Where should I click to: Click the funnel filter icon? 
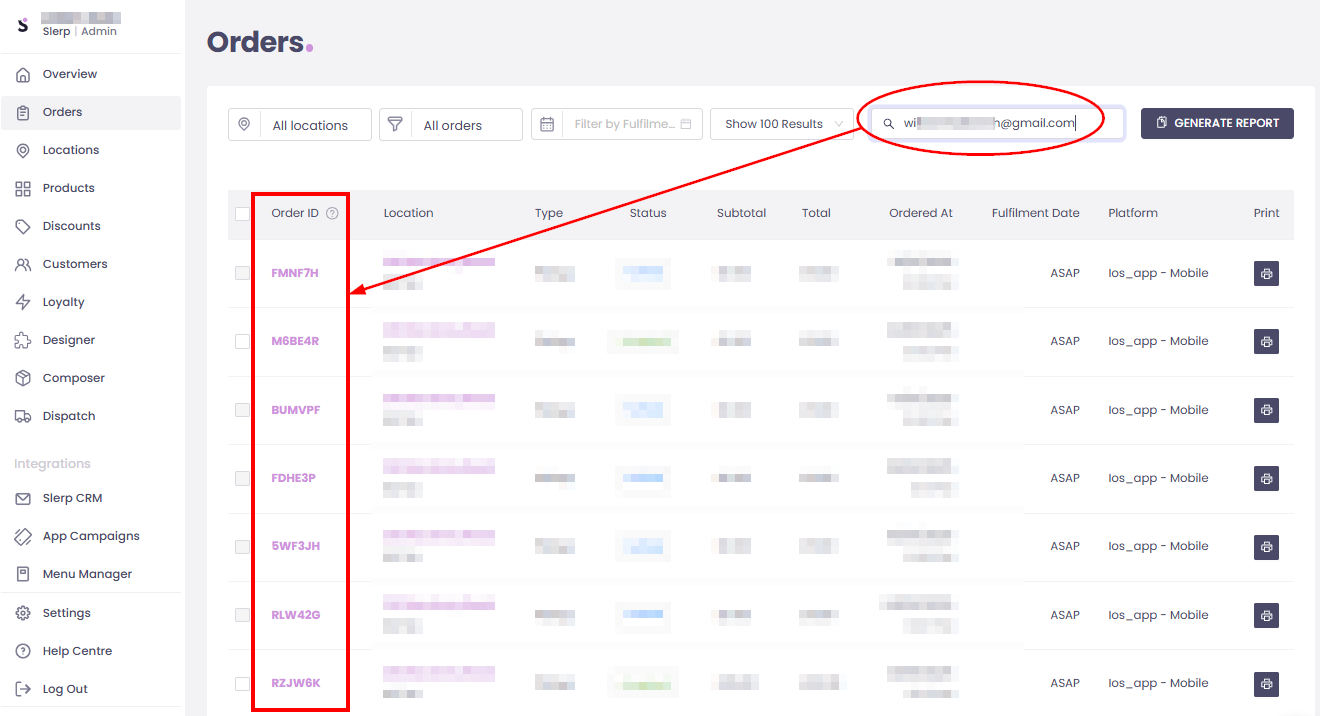click(396, 125)
